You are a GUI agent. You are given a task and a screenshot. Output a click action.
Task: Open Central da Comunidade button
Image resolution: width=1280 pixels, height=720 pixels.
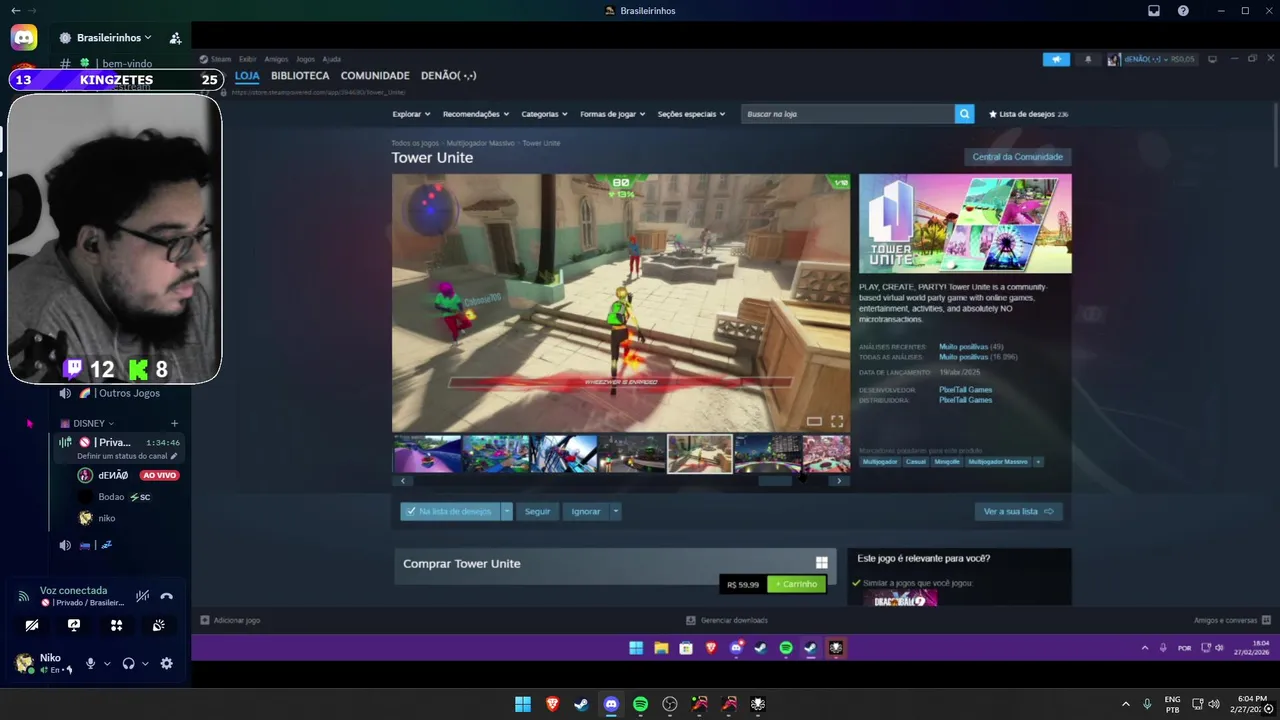tap(1017, 157)
